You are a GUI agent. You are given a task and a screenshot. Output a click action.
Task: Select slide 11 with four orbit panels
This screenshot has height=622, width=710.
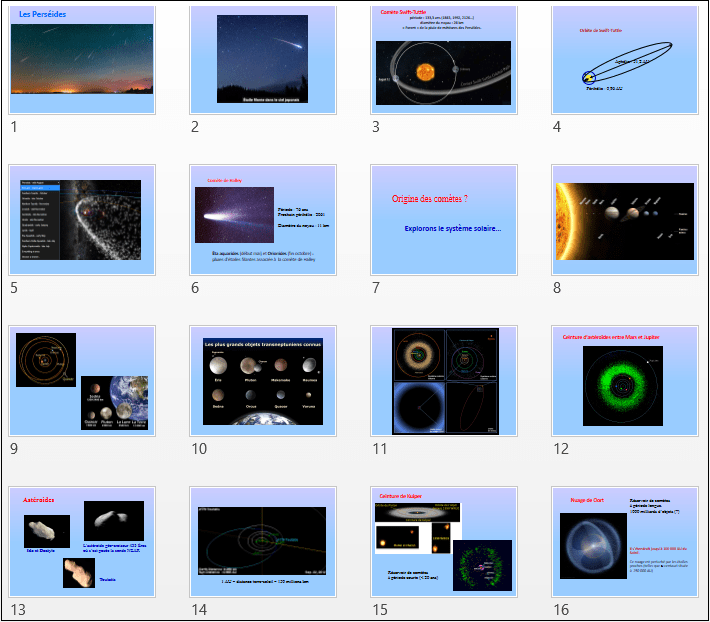[444, 380]
